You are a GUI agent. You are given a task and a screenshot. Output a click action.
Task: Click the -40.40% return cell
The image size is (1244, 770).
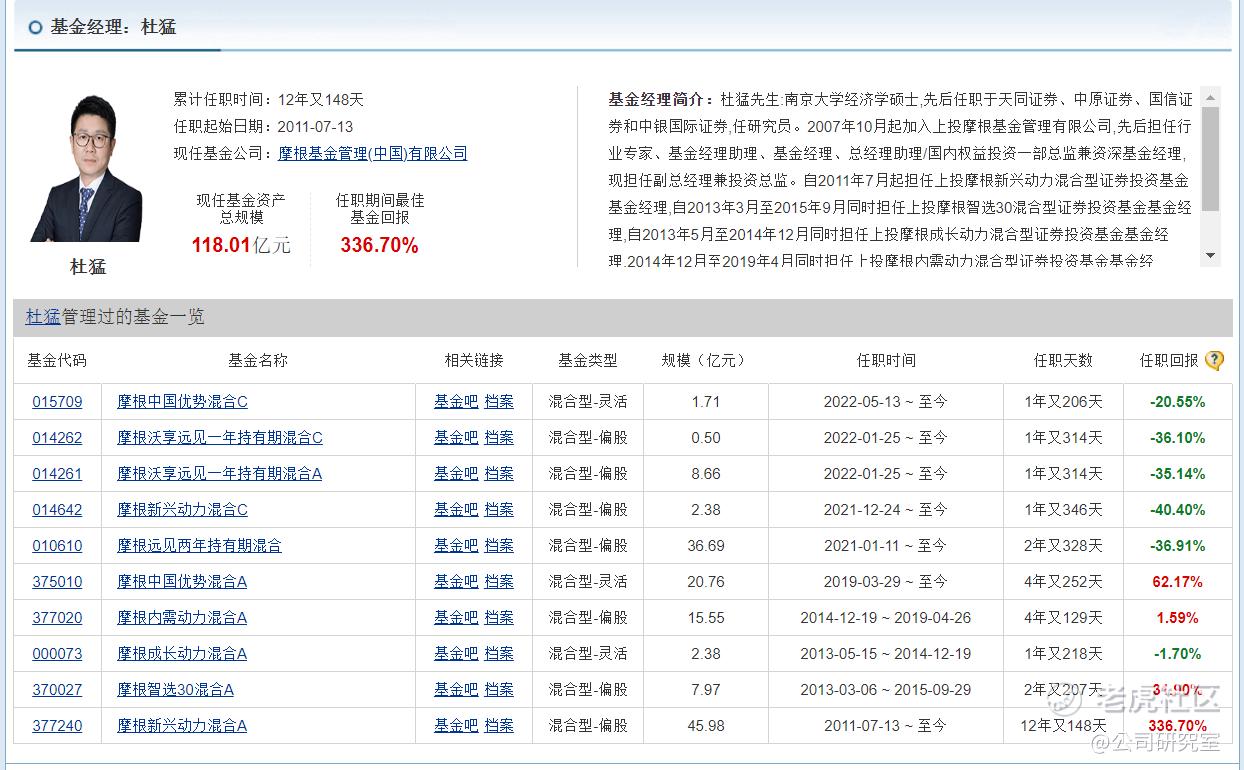[1179, 510]
